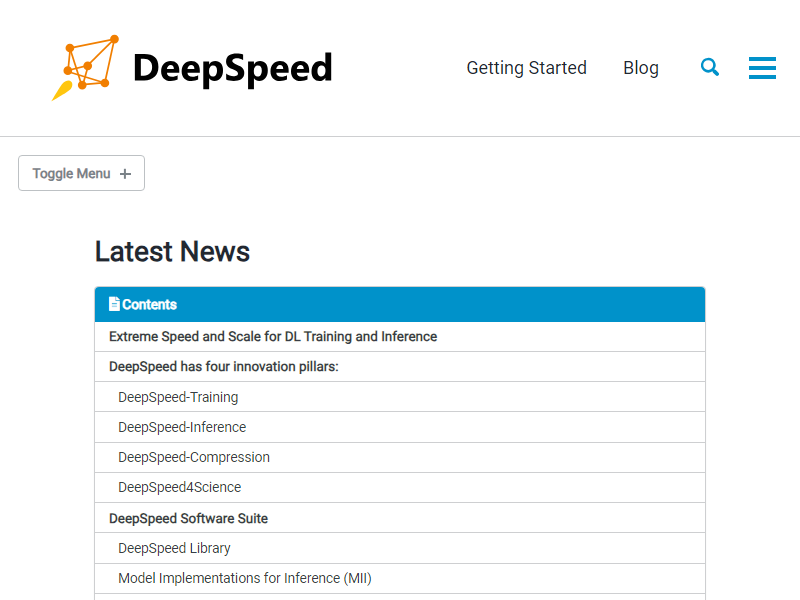Jump to DeepSpeed four innovation pillars section
Viewport: 800px width, 600px height.
(x=400, y=367)
